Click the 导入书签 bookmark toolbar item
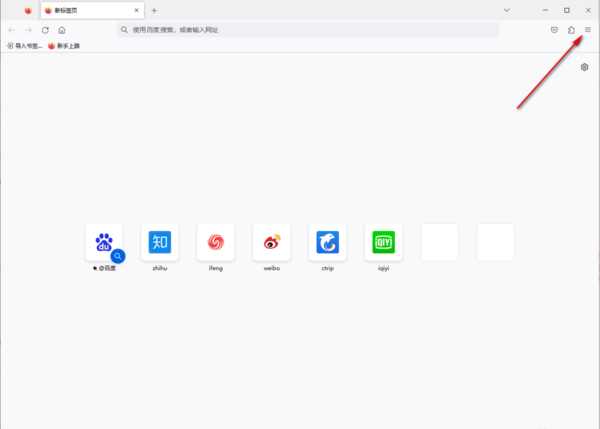Viewport: 600px width, 429px height. click(x=25, y=46)
